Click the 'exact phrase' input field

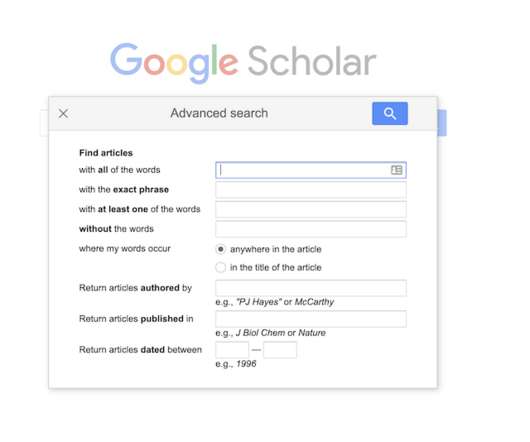point(311,190)
